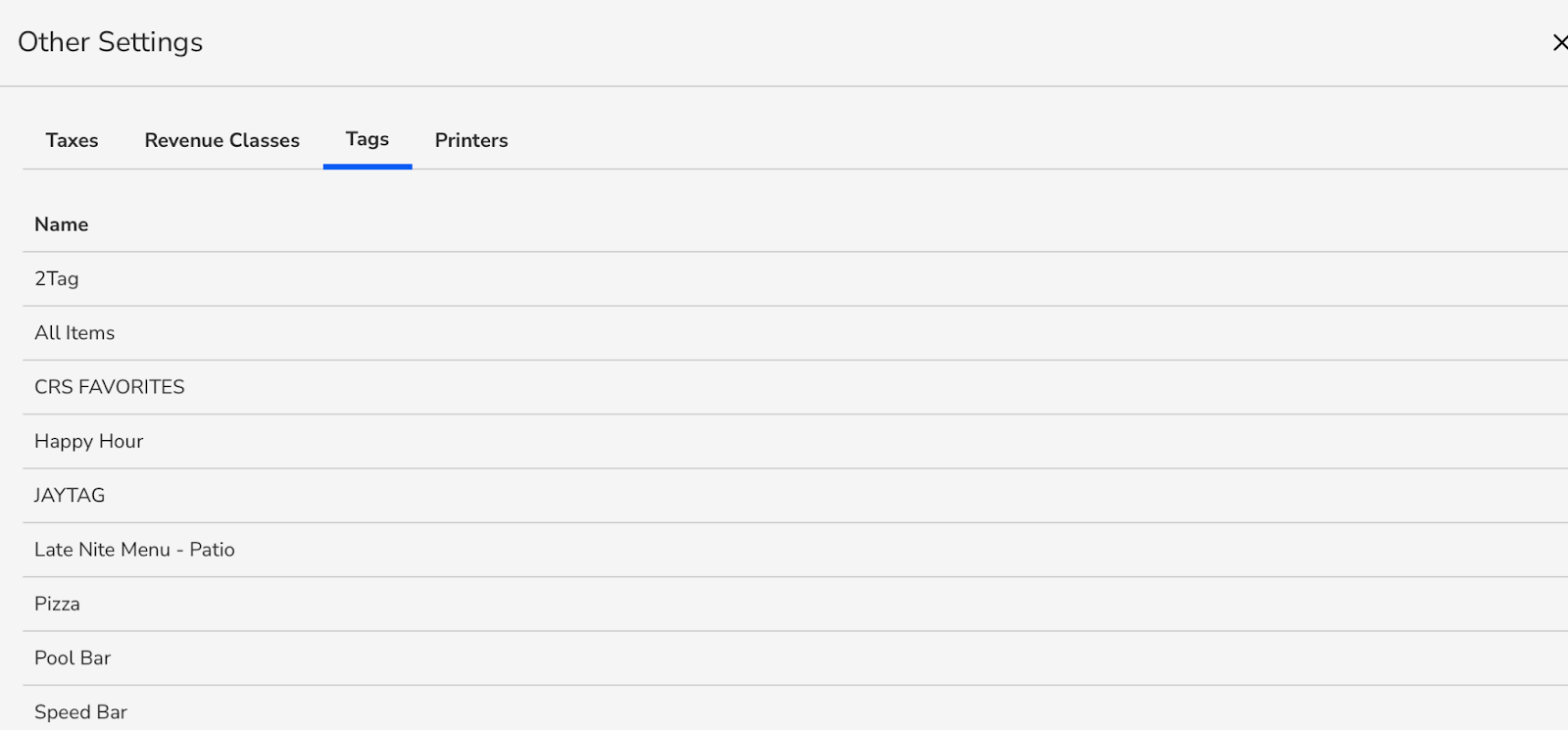Click the Name column header

click(x=62, y=224)
